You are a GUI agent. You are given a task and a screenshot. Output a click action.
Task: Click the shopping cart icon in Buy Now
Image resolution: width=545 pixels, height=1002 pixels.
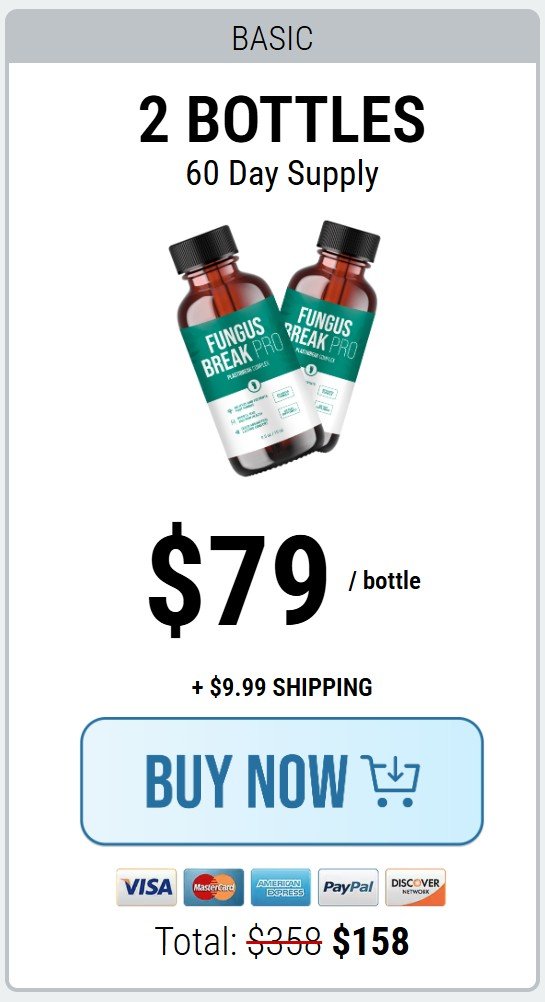click(x=390, y=780)
